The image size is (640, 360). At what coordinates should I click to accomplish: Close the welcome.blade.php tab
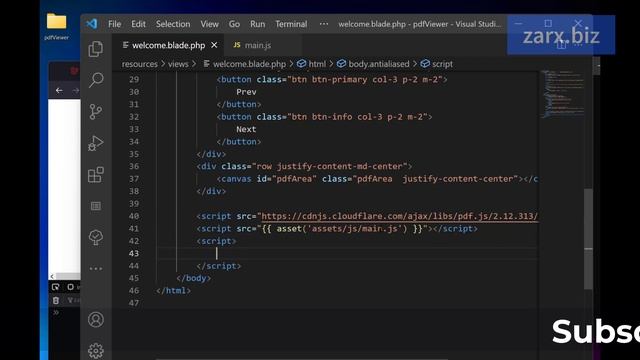coord(214,45)
